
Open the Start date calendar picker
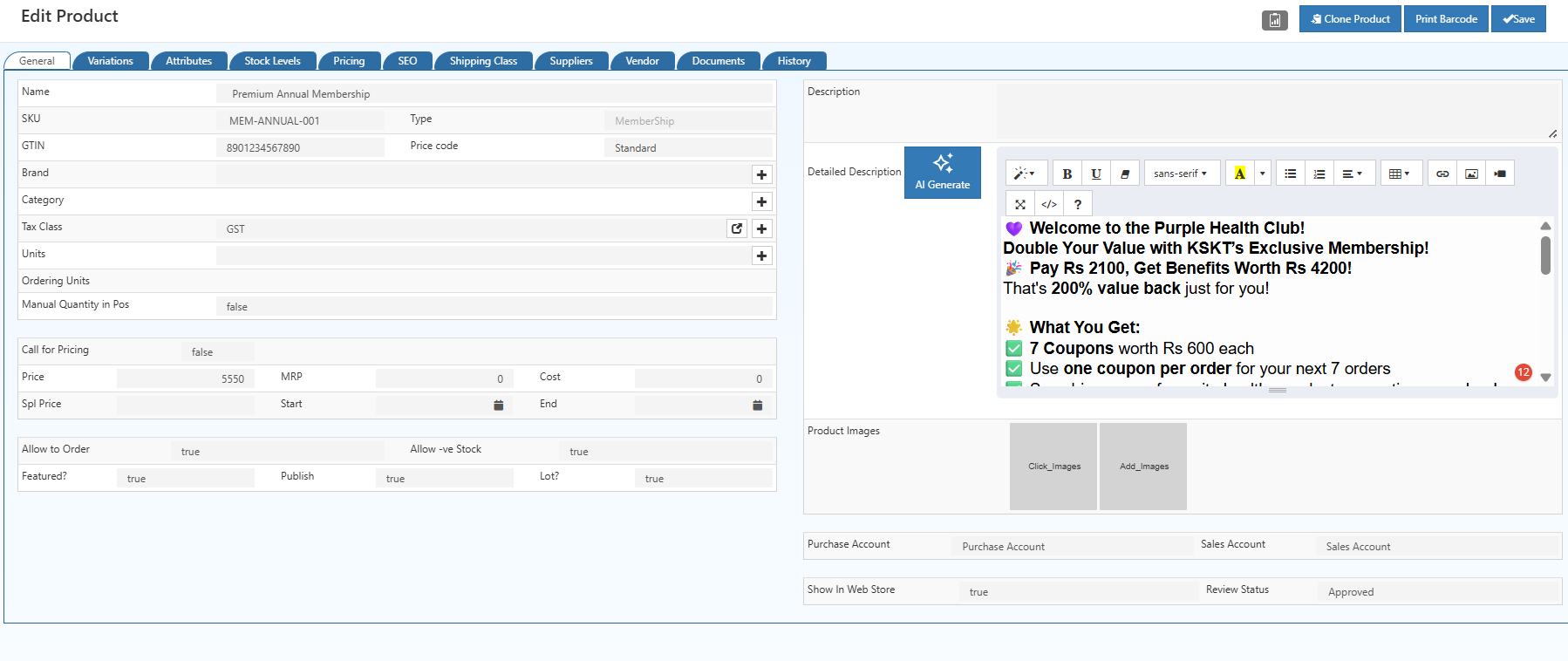(499, 405)
